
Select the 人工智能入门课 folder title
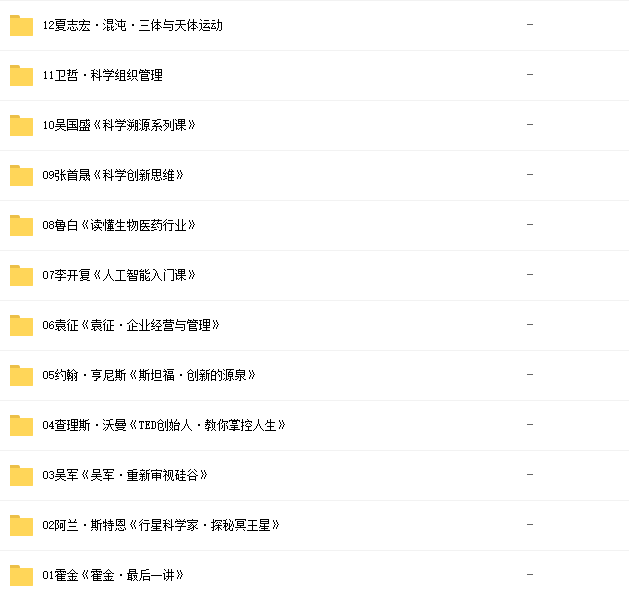[144, 275]
